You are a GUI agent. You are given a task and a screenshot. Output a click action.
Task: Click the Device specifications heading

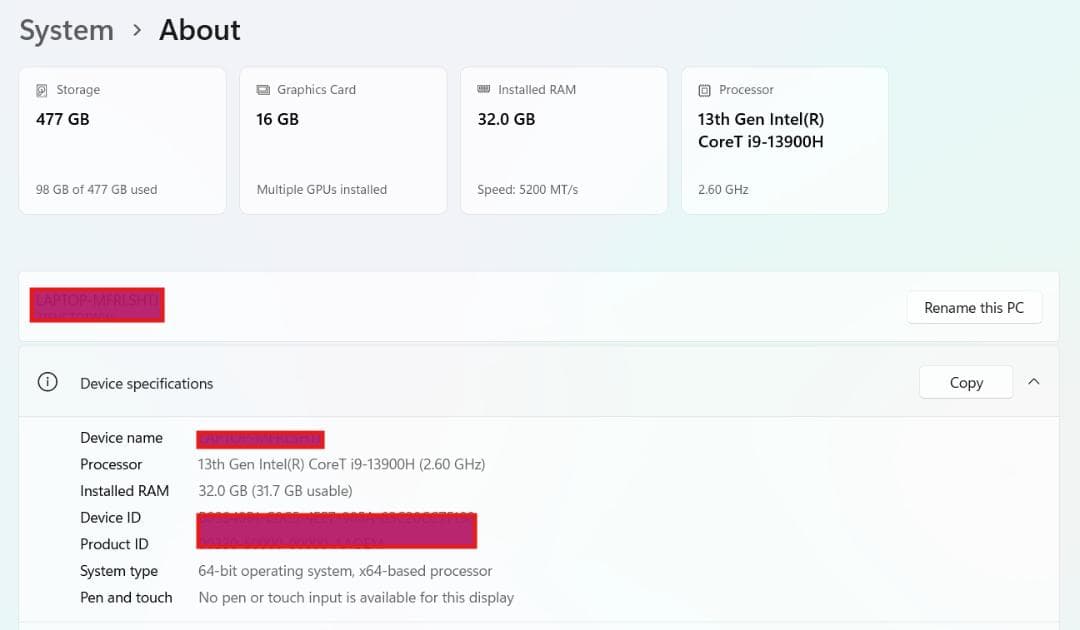click(147, 383)
